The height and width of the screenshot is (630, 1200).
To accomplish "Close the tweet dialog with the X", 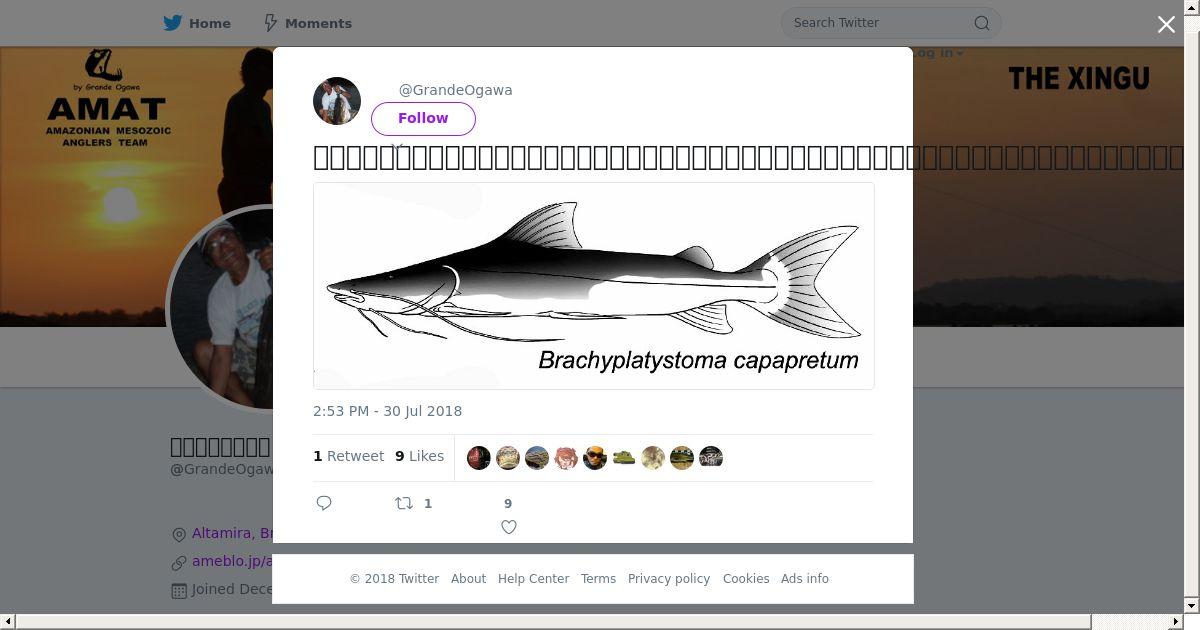I will [x=1166, y=24].
